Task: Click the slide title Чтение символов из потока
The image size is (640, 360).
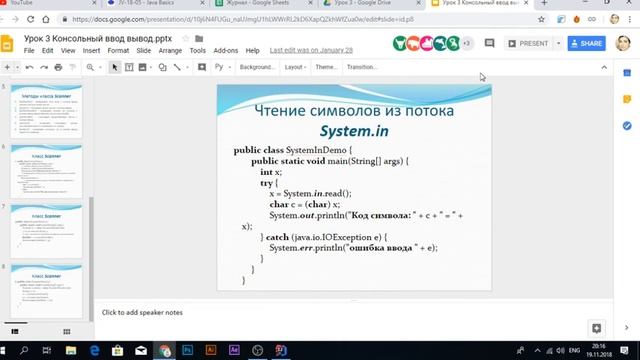Action: tap(354, 111)
